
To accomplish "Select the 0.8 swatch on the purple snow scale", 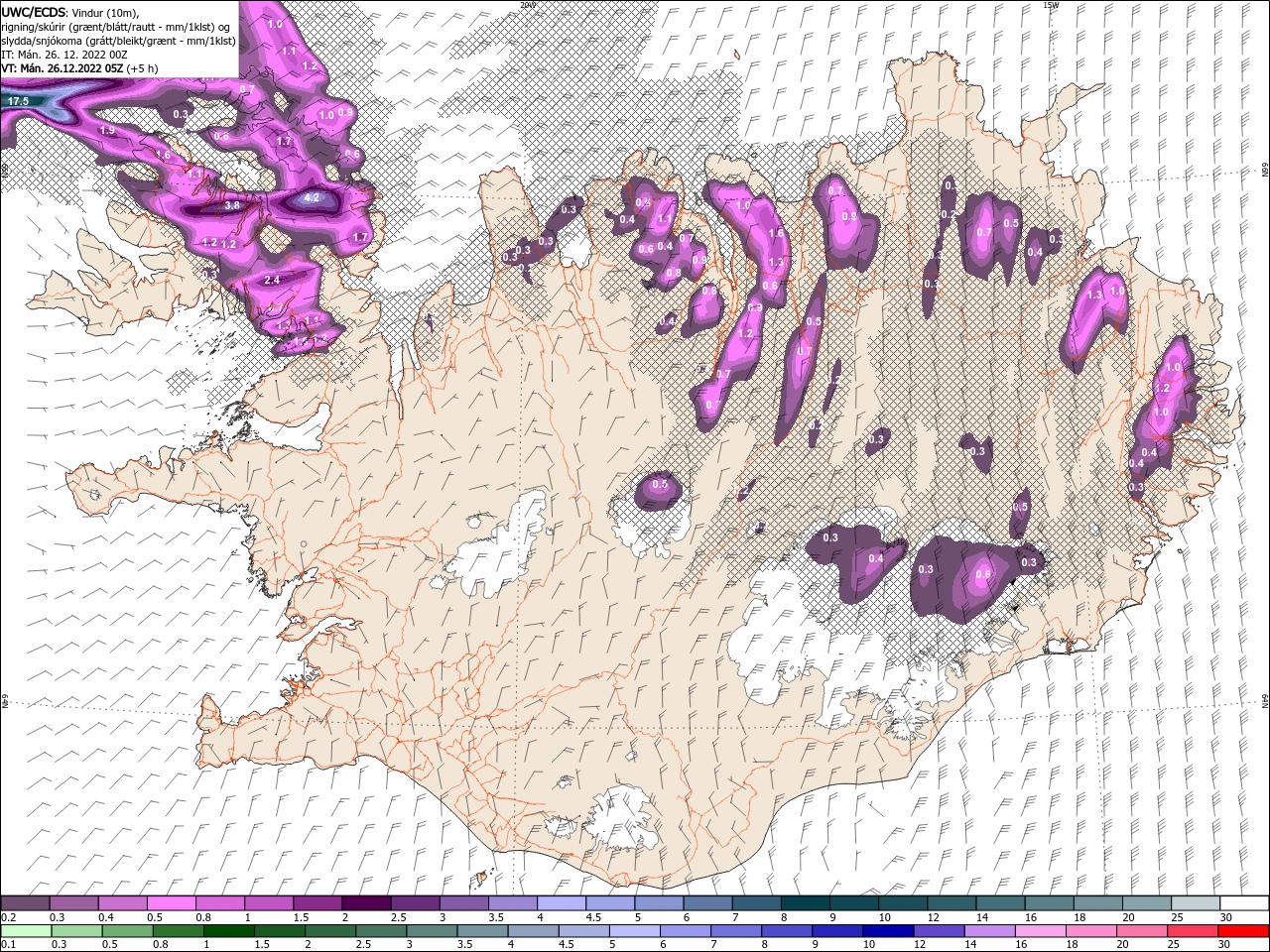I will [219, 903].
